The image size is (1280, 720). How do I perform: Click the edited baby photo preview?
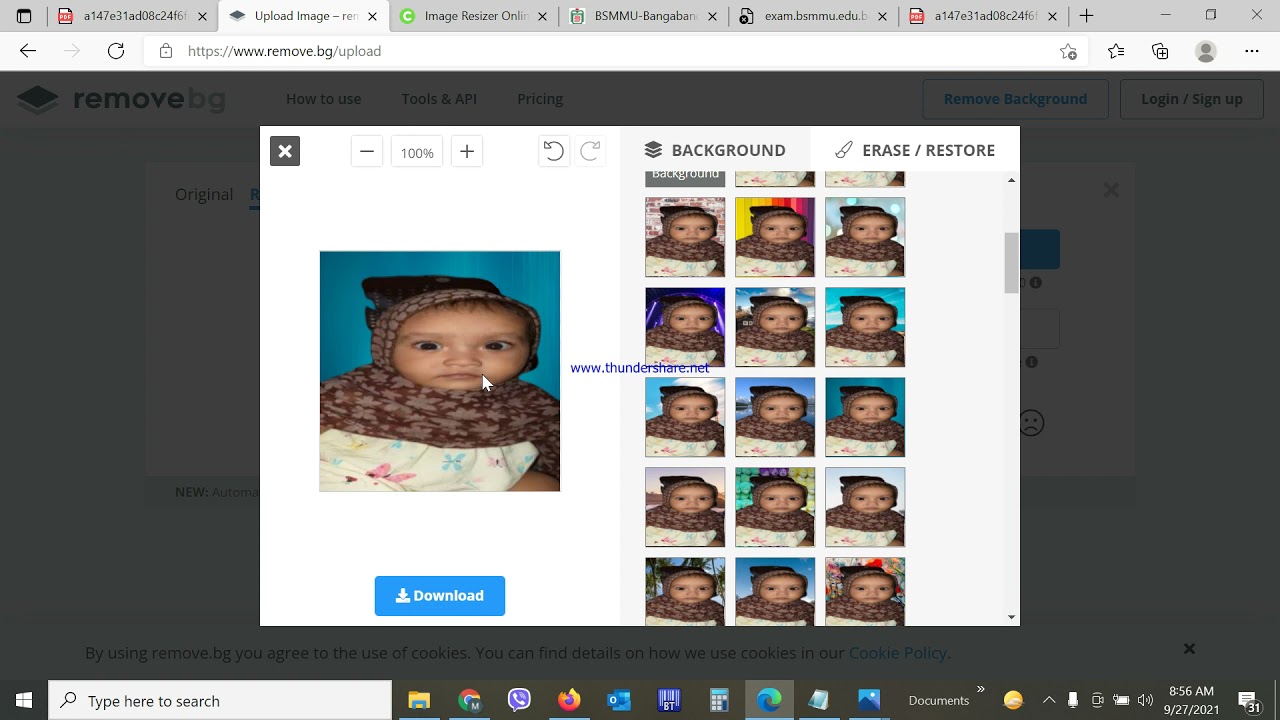click(x=440, y=371)
